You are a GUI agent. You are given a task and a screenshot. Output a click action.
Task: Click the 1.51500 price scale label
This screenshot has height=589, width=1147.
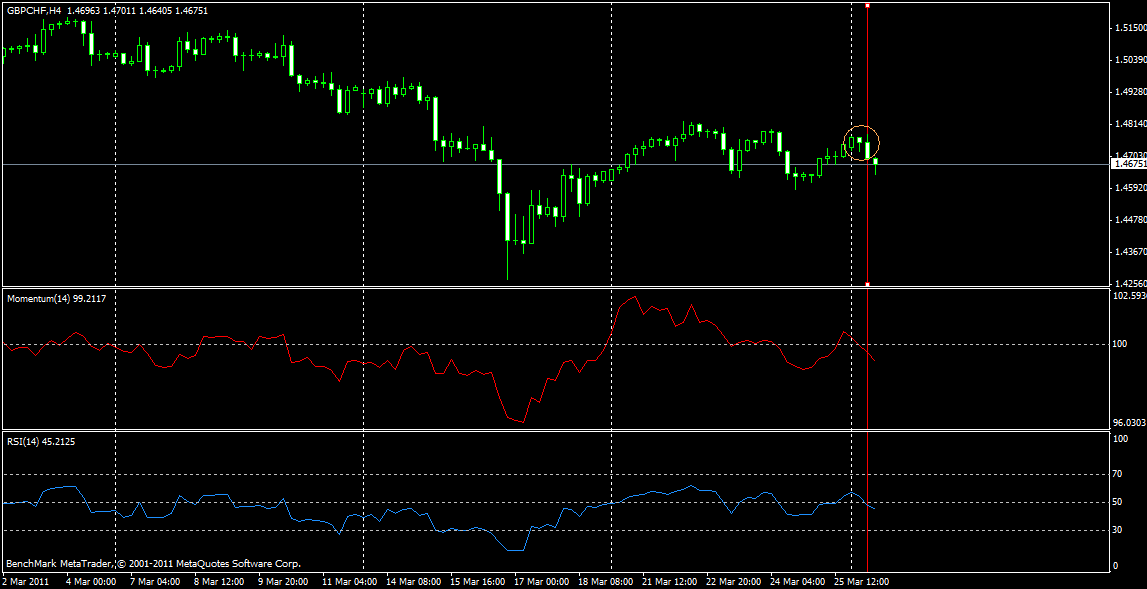pyautogui.click(x=1132, y=28)
